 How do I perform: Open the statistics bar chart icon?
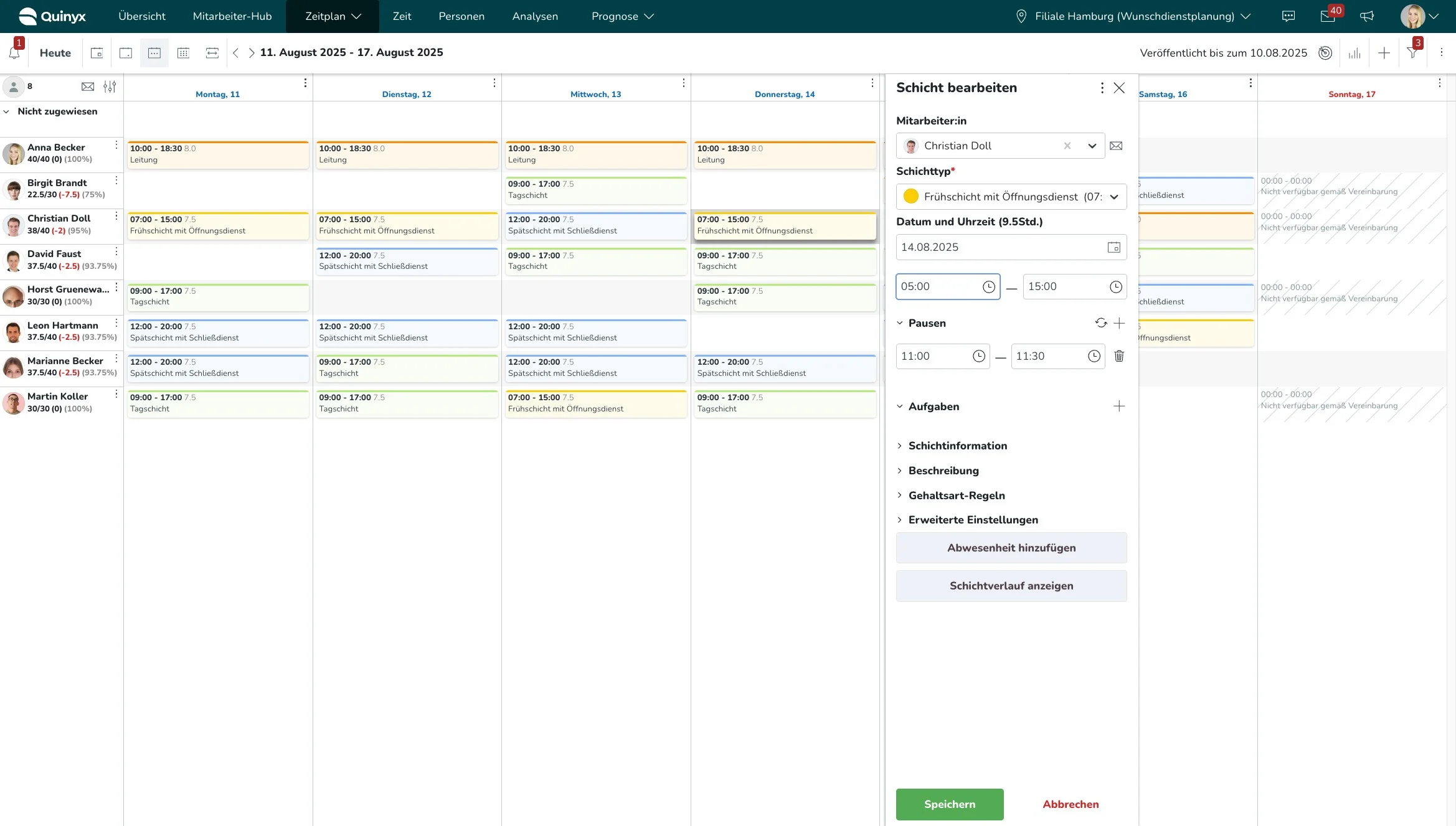tap(1354, 54)
